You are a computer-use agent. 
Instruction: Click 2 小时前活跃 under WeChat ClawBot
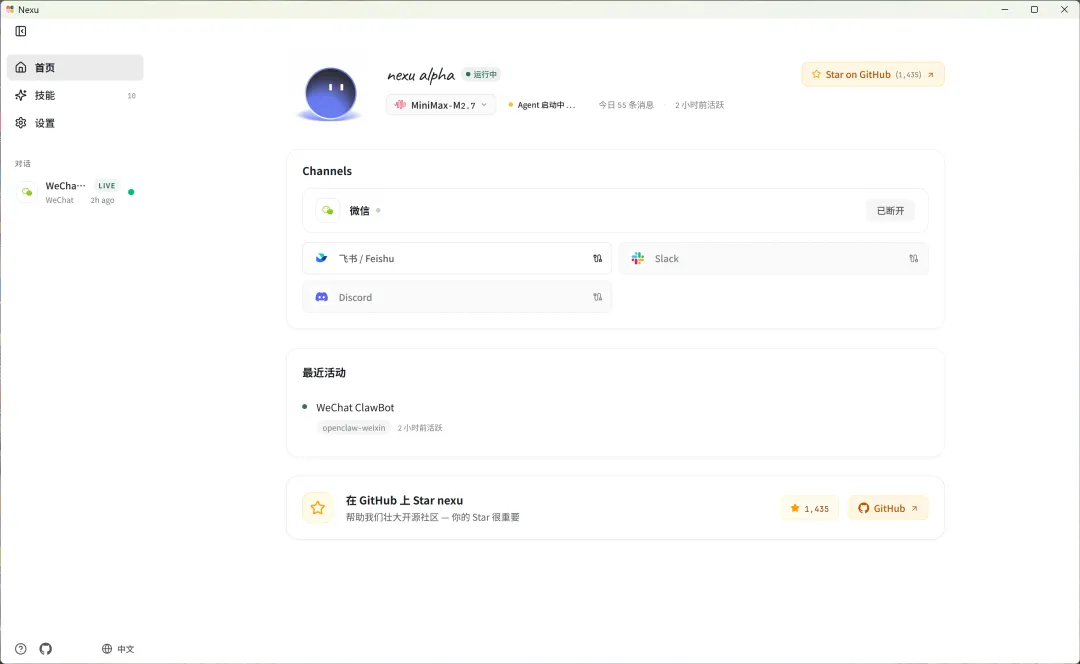coord(420,428)
